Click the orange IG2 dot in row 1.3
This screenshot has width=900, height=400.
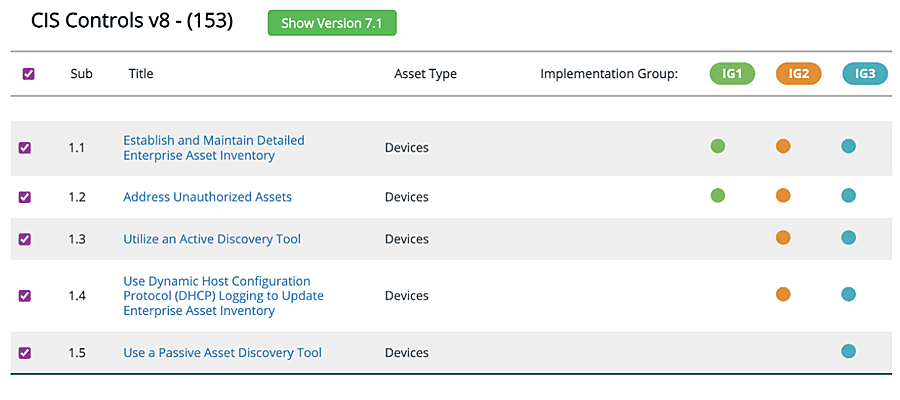tap(783, 238)
